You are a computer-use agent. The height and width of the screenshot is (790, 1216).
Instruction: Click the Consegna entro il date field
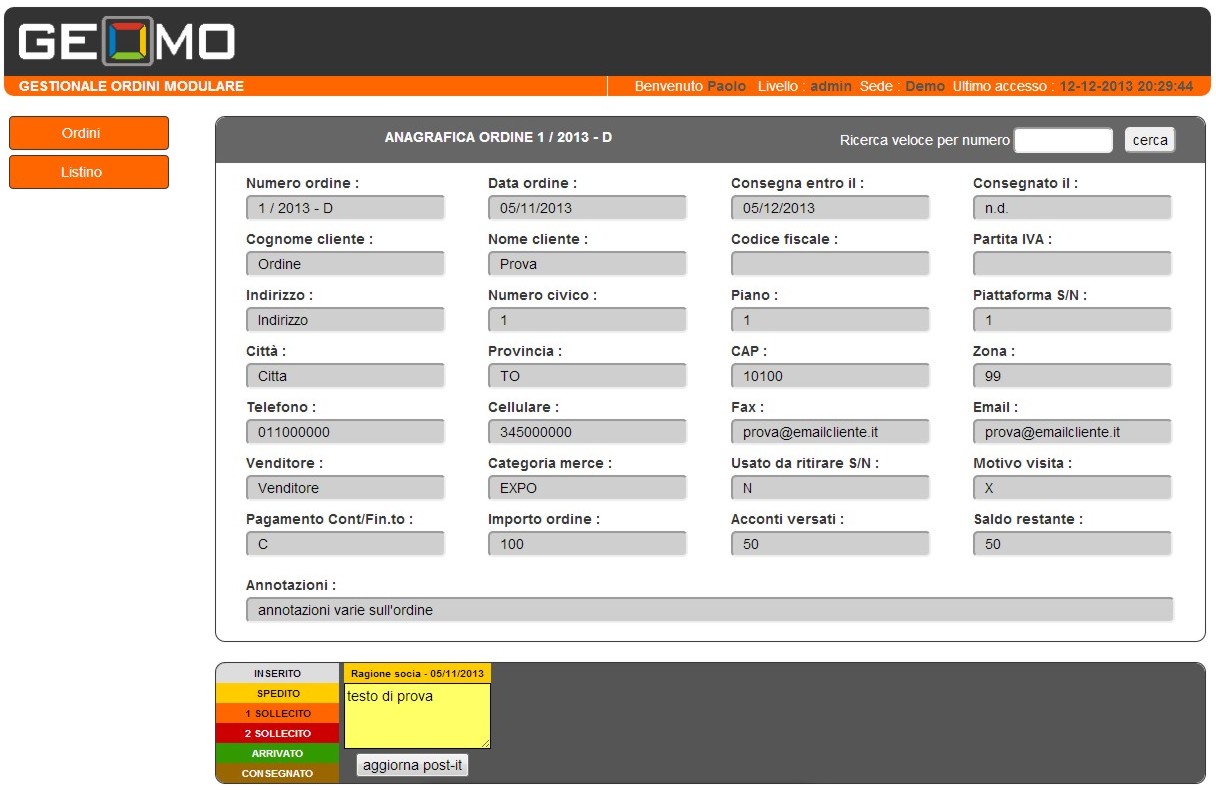[830, 208]
